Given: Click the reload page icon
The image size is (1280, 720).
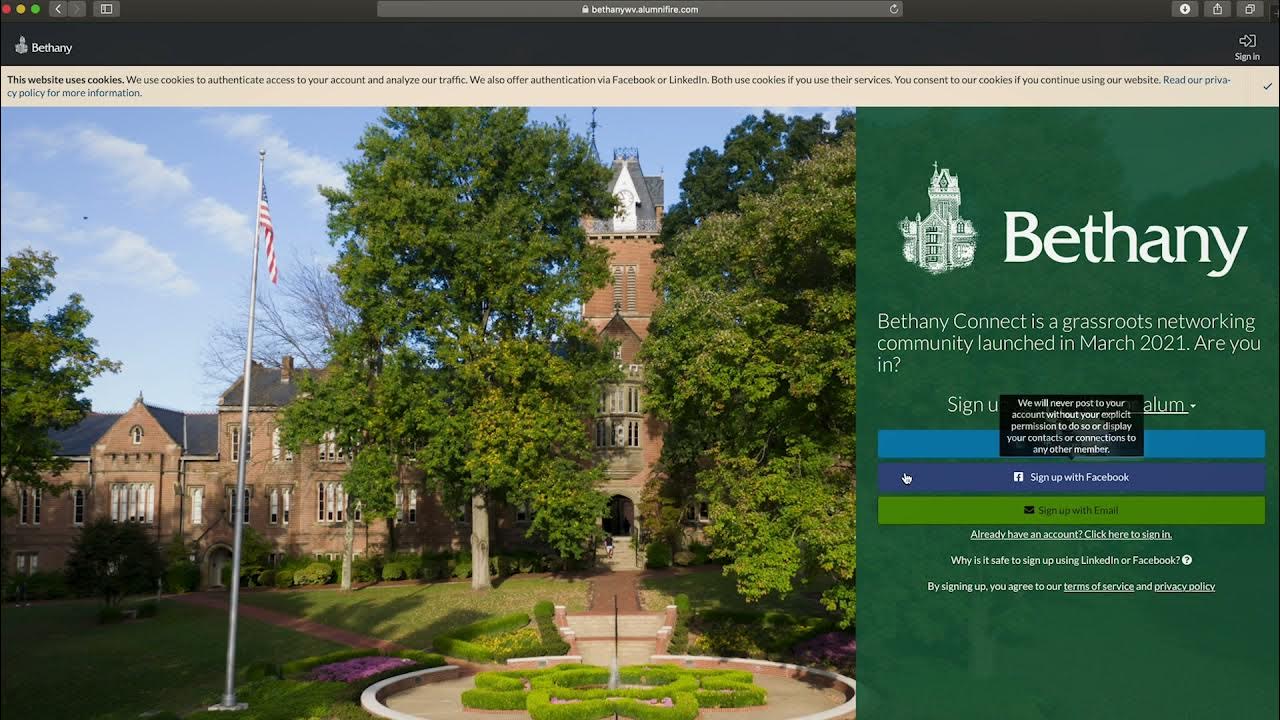Looking at the screenshot, I should tap(893, 9).
